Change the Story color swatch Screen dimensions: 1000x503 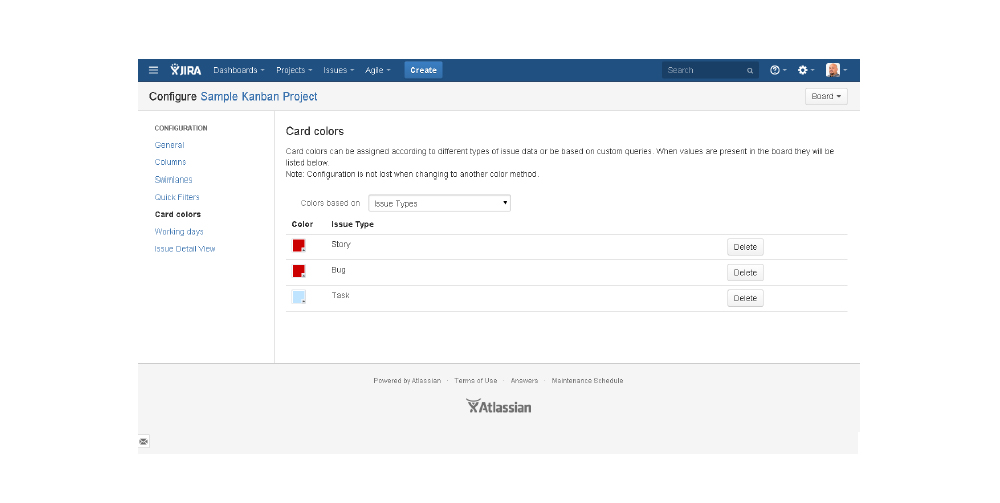(298, 245)
